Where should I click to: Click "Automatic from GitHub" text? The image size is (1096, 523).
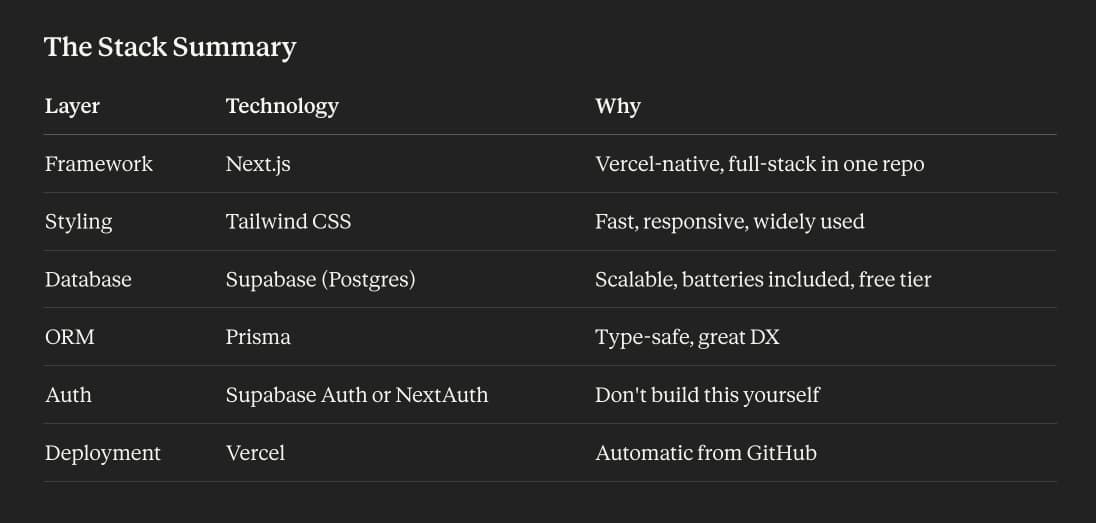(705, 453)
